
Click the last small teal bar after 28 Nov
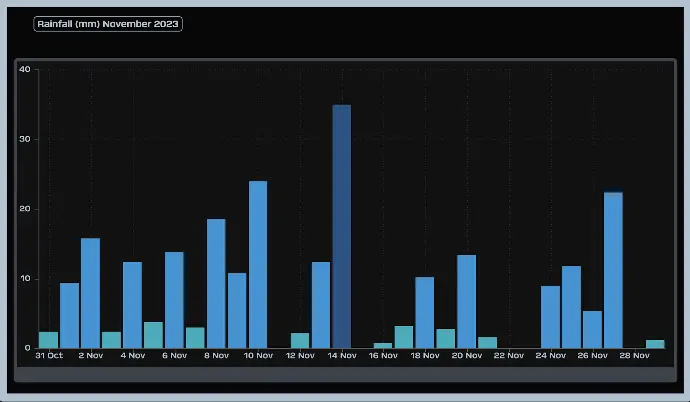[655, 344]
